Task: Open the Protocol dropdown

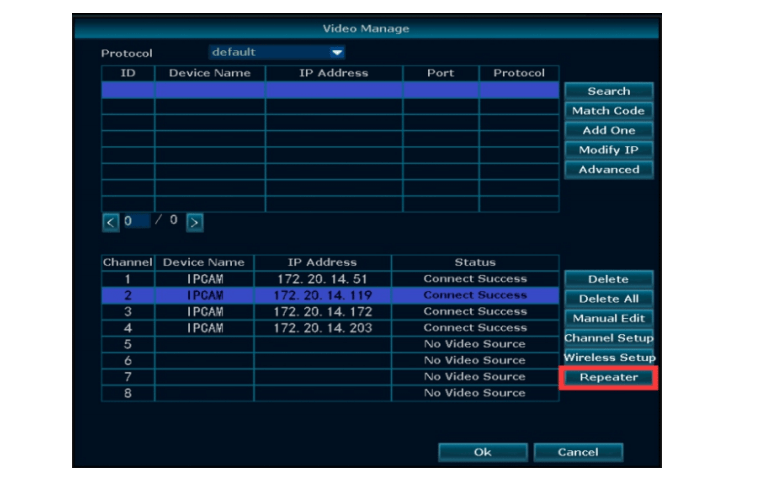Action: 277,53
